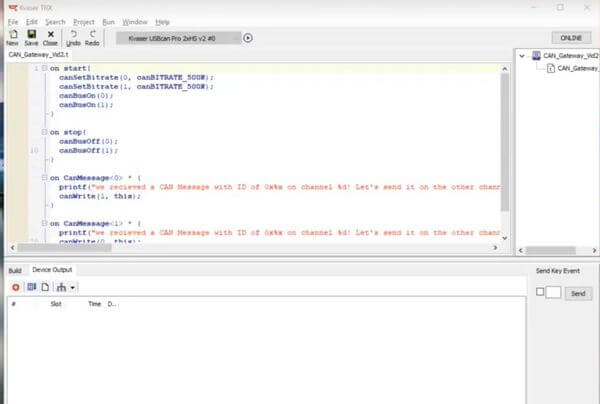Click project panel horizontal scrollbar thumb
This screenshot has width=600, height=404.
pos(550,251)
